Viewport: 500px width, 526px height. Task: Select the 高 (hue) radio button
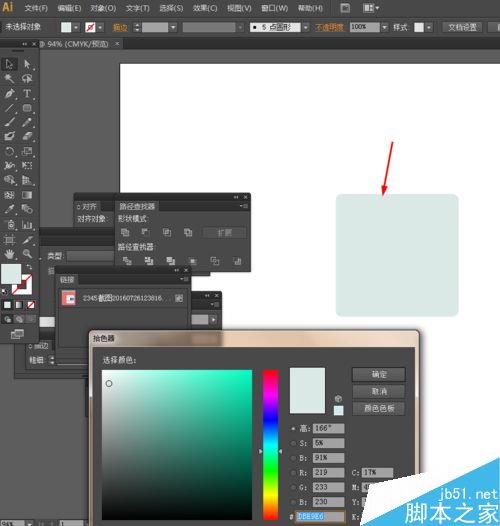(293, 428)
